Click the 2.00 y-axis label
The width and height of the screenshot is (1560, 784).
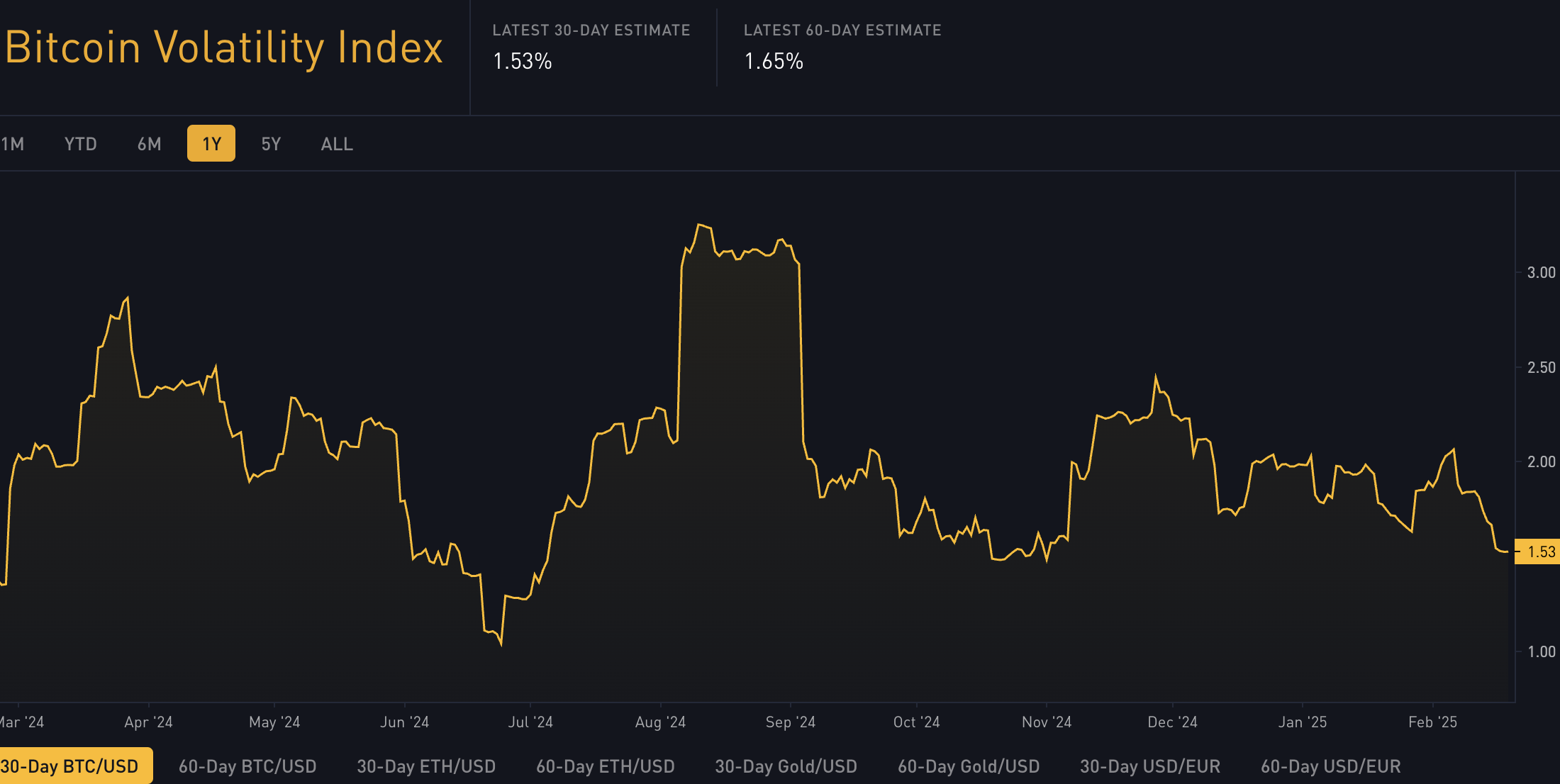[x=1542, y=461]
